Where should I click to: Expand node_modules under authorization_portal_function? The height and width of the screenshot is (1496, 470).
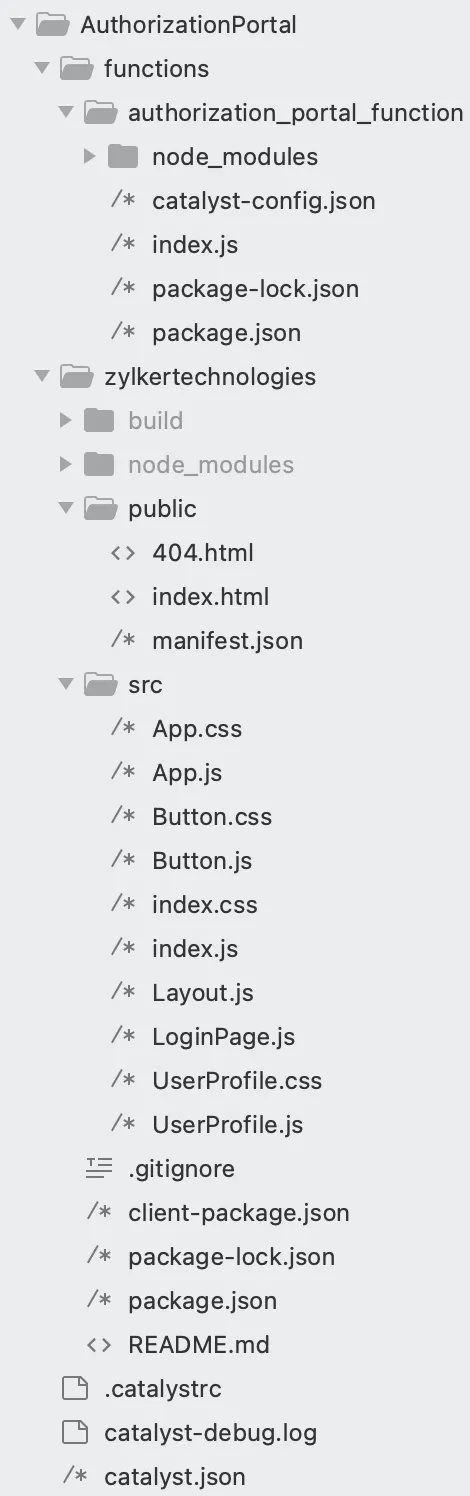[89, 157]
